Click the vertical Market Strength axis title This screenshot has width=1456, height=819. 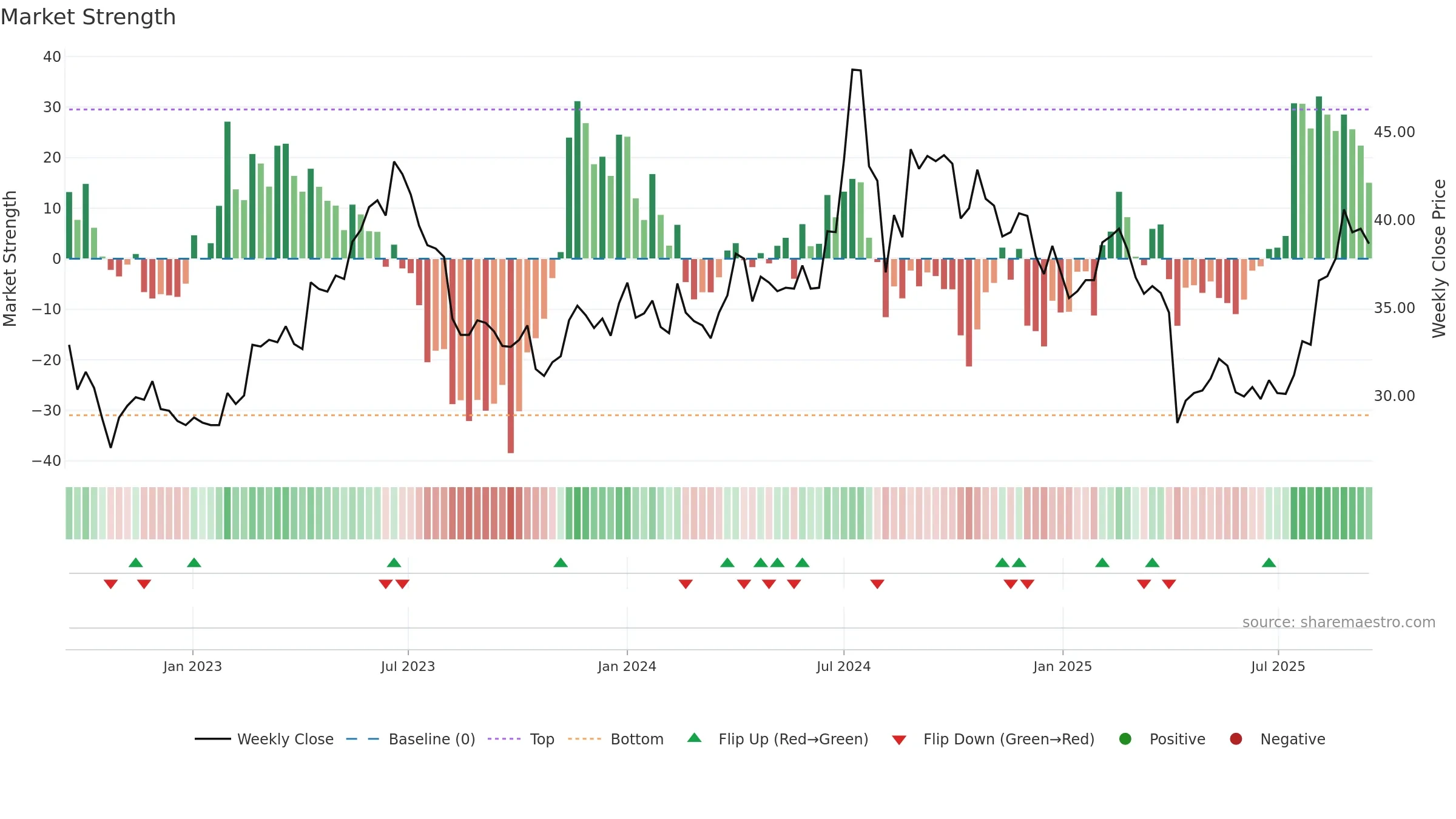pos(10,258)
